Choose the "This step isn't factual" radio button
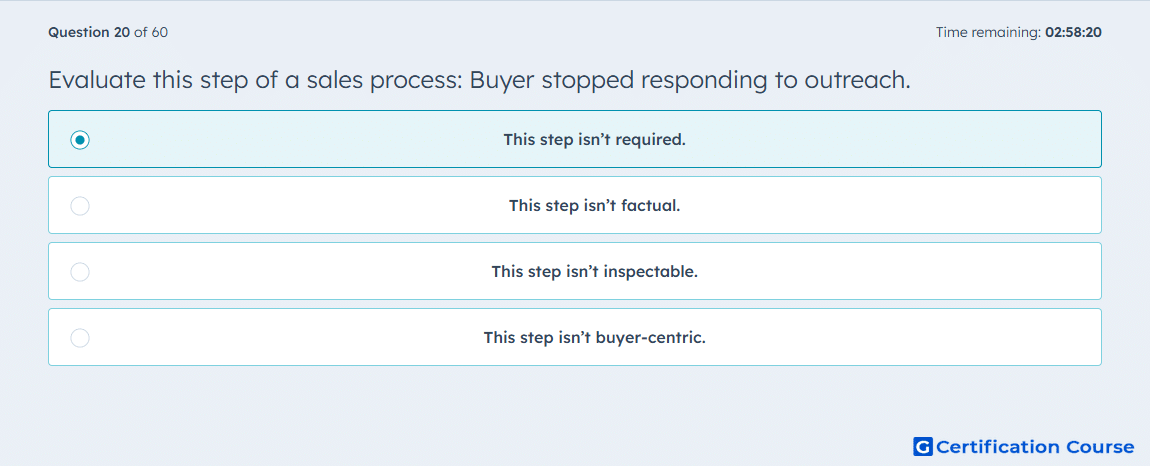 80,205
